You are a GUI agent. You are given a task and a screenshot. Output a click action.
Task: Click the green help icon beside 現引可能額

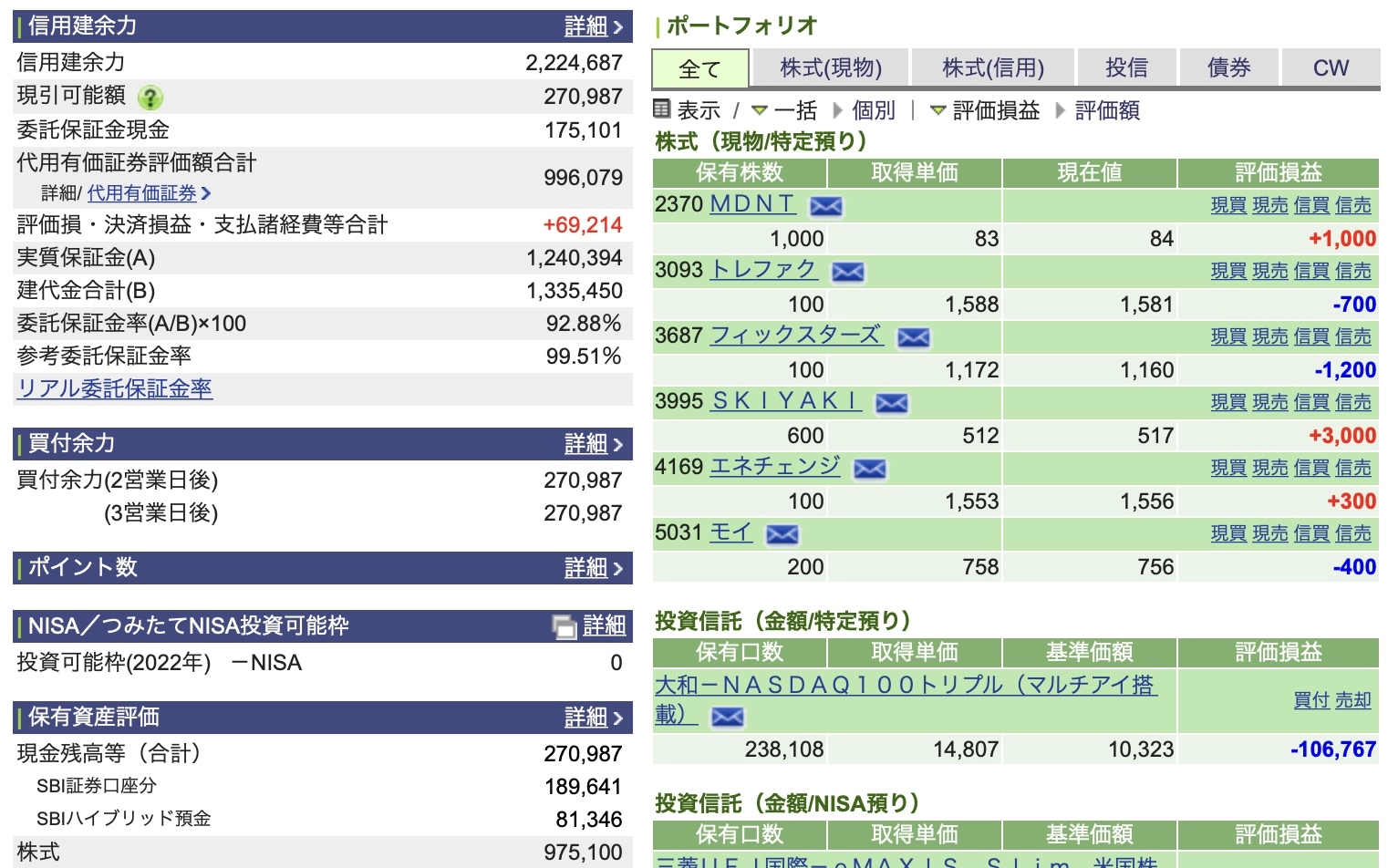pyautogui.click(x=150, y=98)
